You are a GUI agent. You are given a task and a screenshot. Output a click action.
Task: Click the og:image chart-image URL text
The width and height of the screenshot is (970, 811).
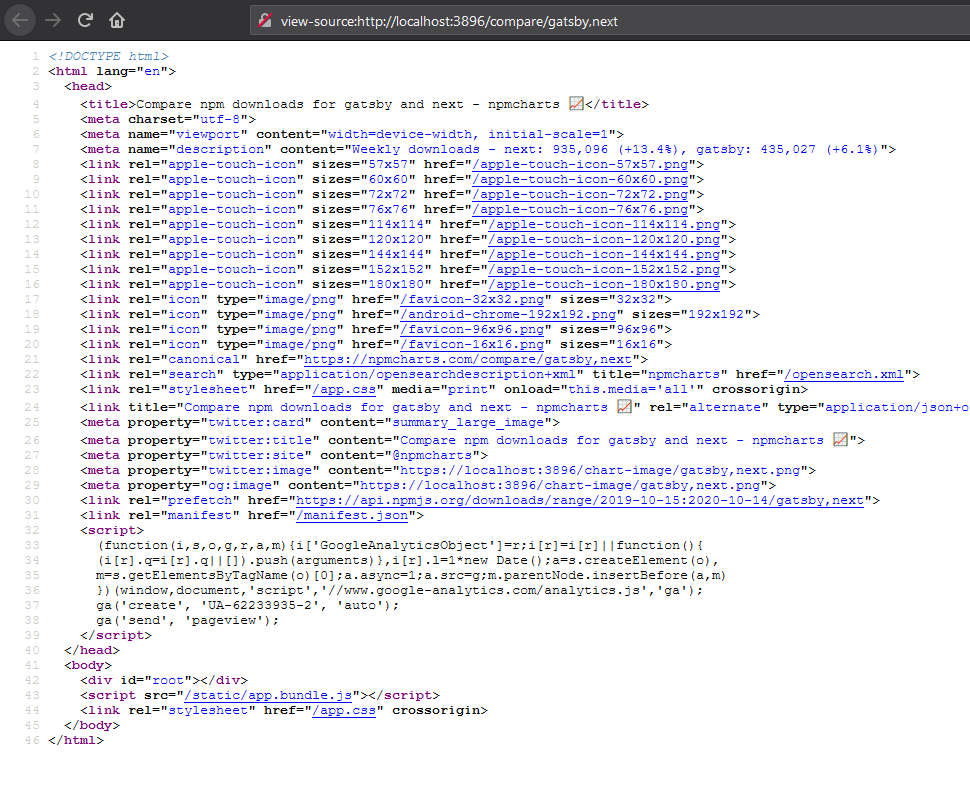tap(560, 486)
